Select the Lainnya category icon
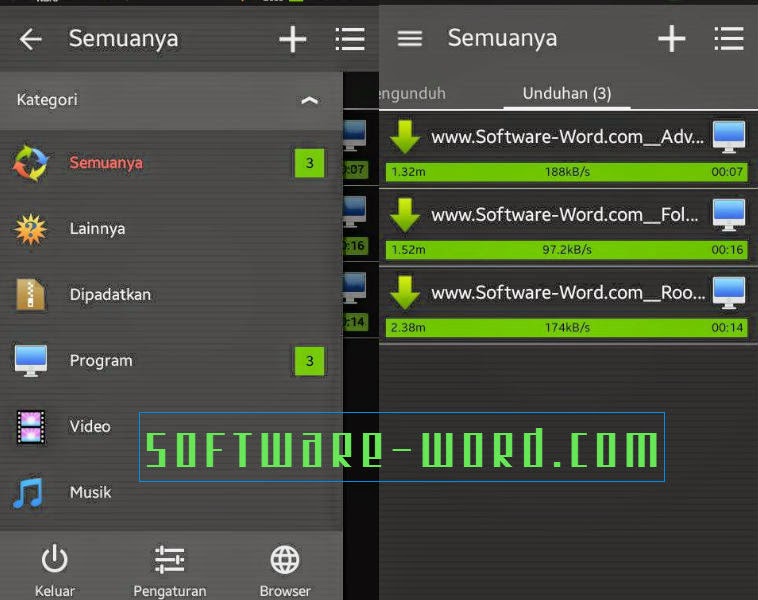The width and height of the screenshot is (758, 600). (30, 229)
